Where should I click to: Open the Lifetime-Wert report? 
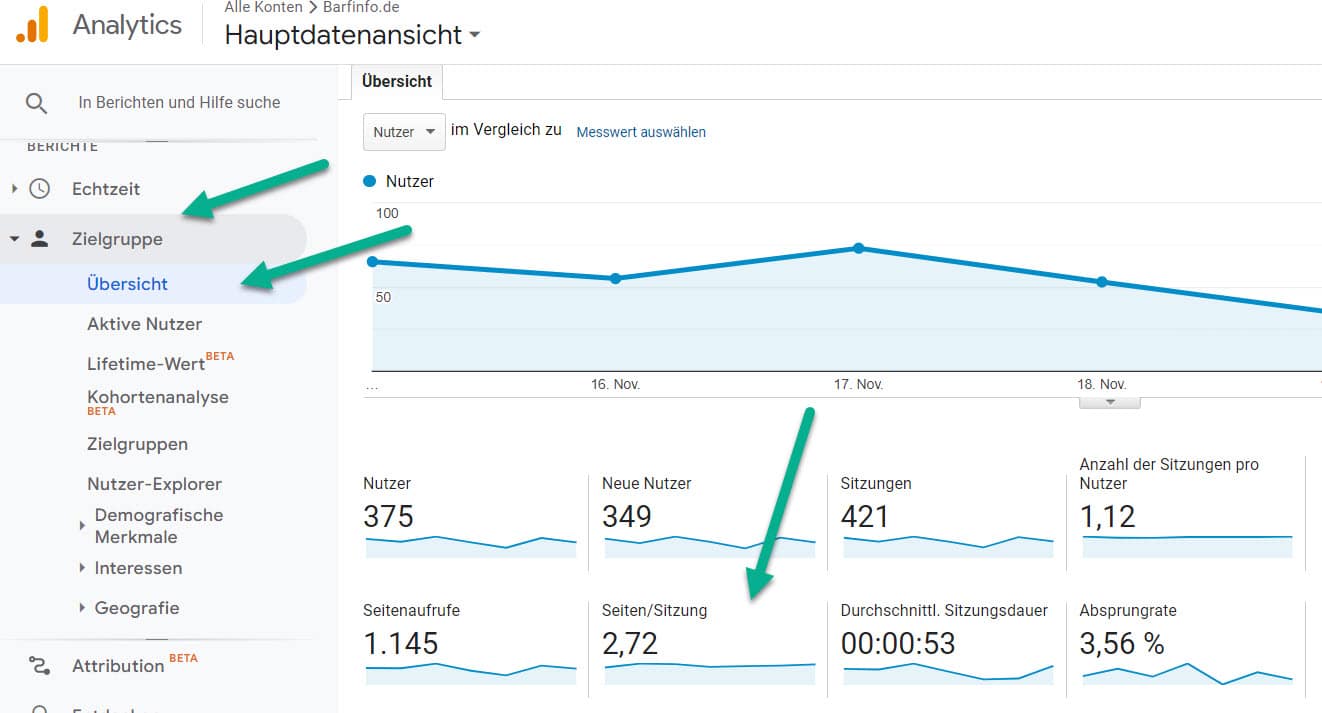(146, 364)
